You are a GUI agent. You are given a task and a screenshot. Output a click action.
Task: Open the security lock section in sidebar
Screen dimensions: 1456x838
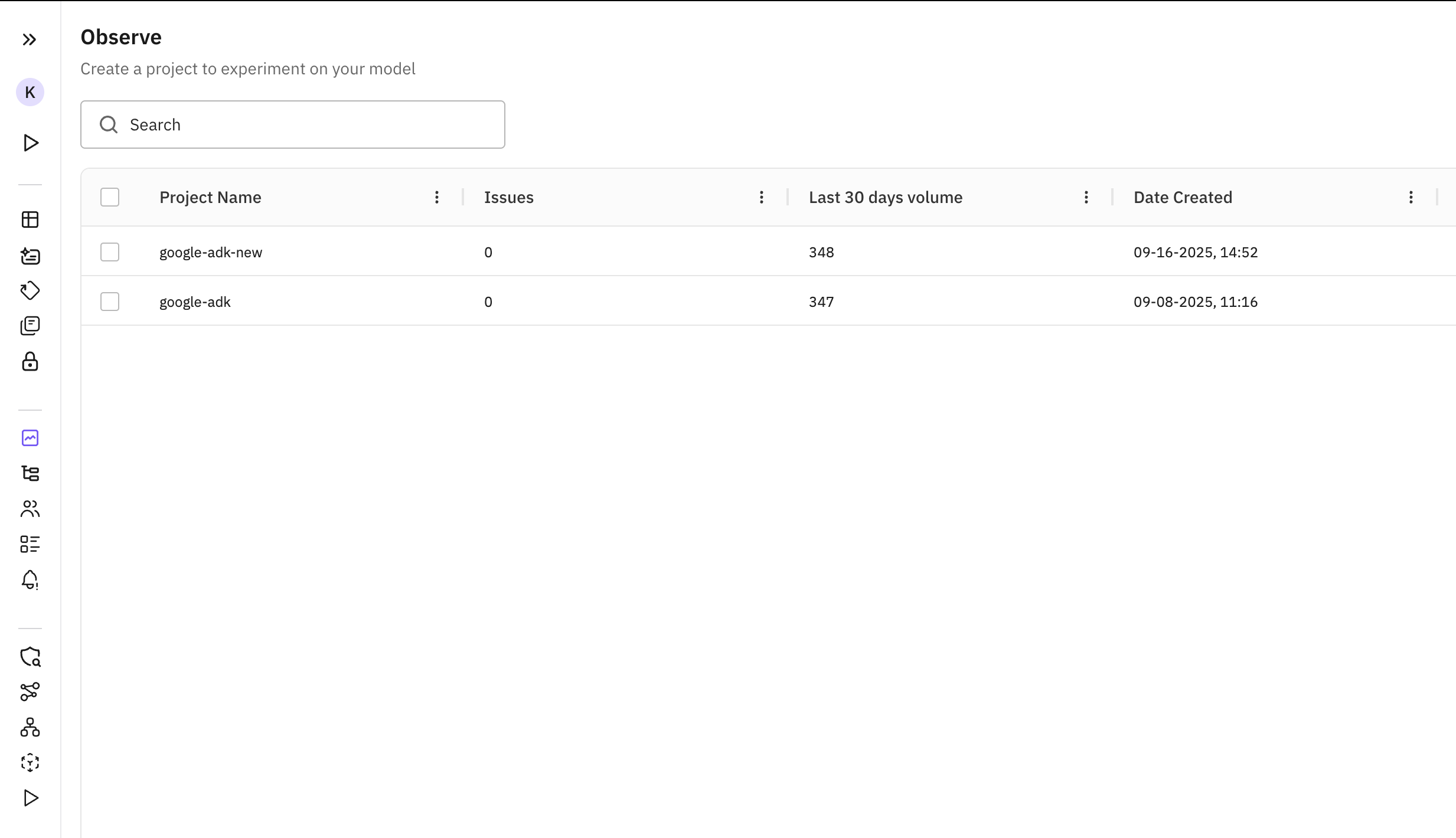[x=30, y=362]
